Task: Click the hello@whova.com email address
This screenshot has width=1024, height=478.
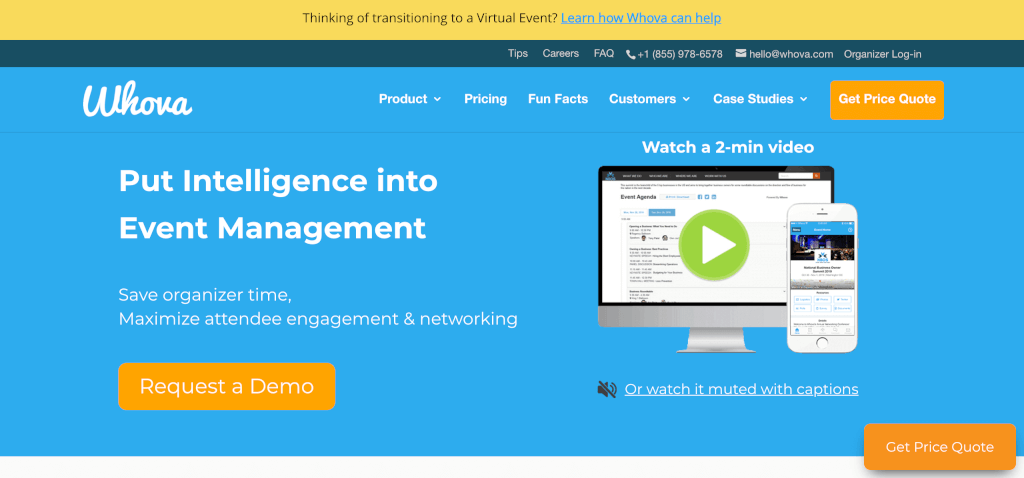Action: (792, 54)
